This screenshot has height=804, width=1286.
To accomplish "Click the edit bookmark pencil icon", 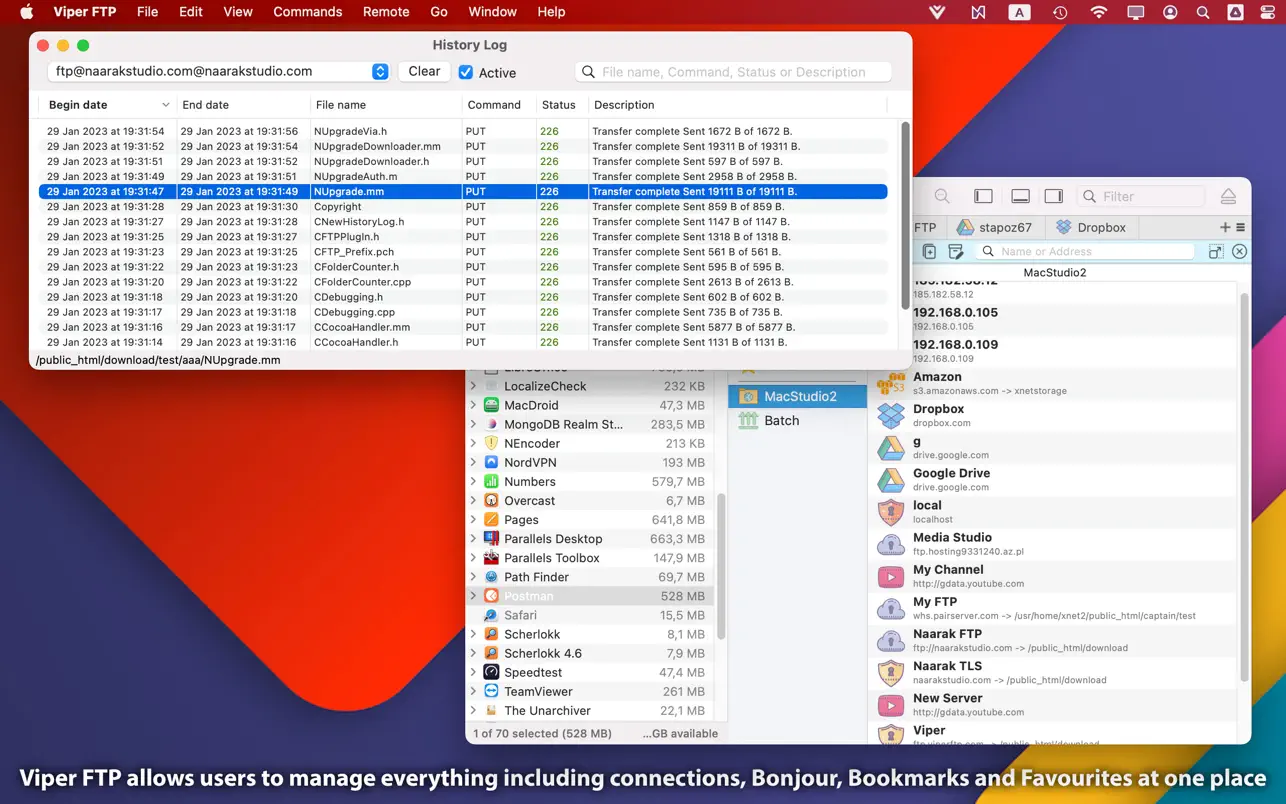I will [x=955, y=252].
